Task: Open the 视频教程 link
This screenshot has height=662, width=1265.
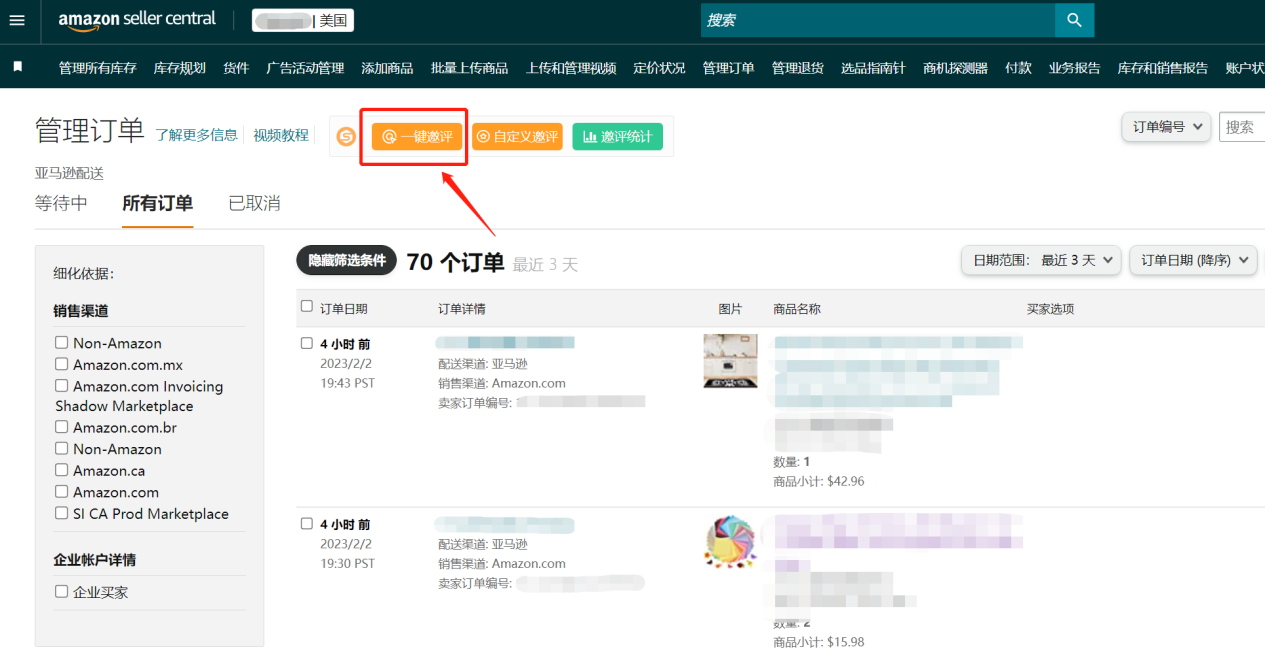Action: pyautogui.click(x=281, y=134)
